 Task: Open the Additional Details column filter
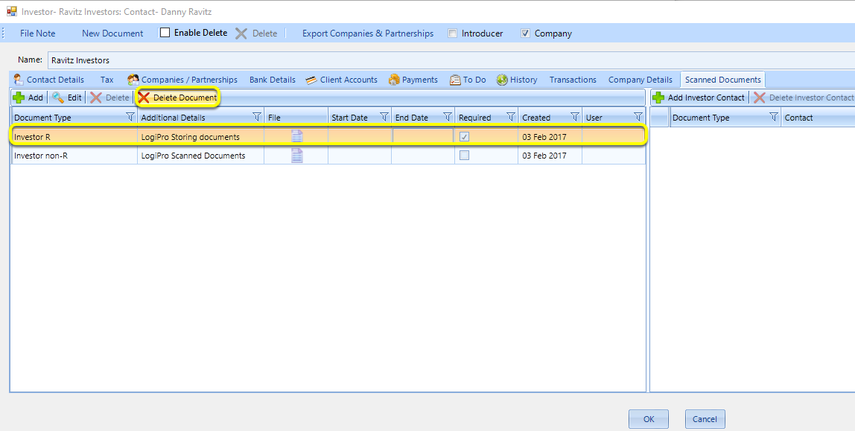(257, 117)
